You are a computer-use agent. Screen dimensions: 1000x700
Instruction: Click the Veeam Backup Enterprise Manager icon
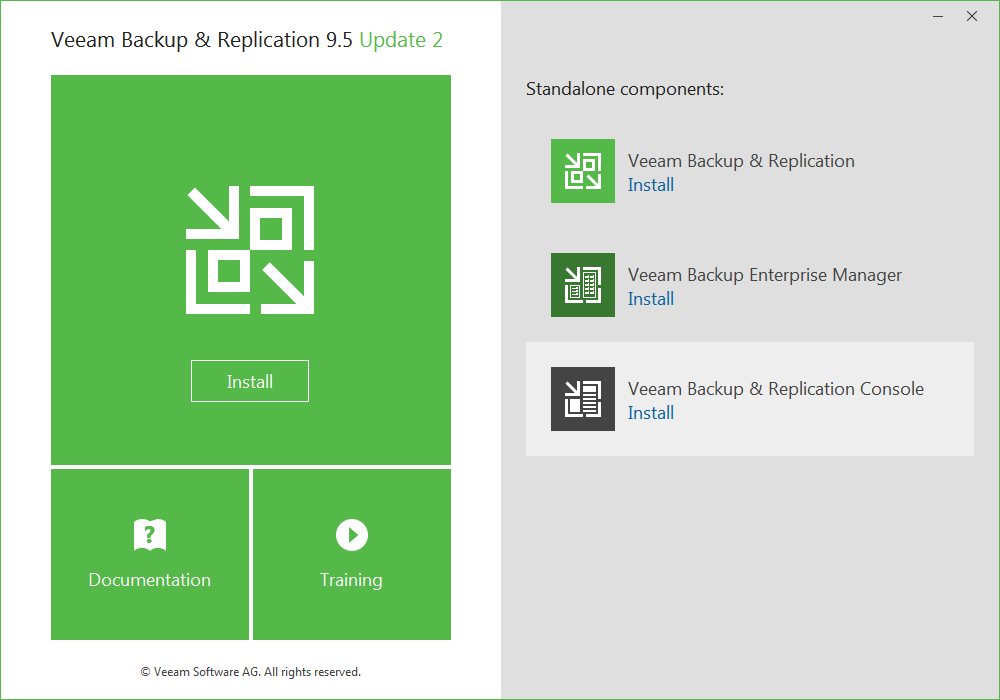(583, 285)
